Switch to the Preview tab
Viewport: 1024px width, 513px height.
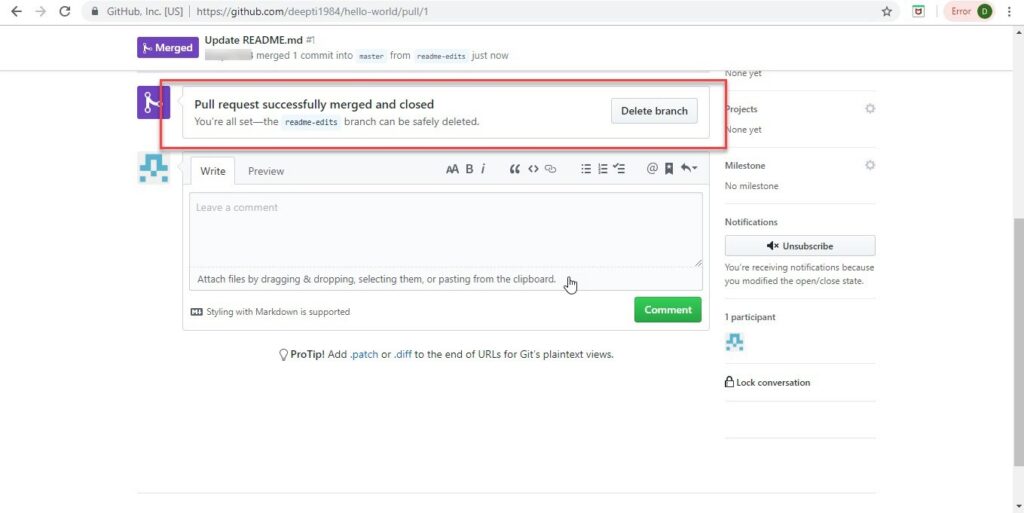pos(266,171)
